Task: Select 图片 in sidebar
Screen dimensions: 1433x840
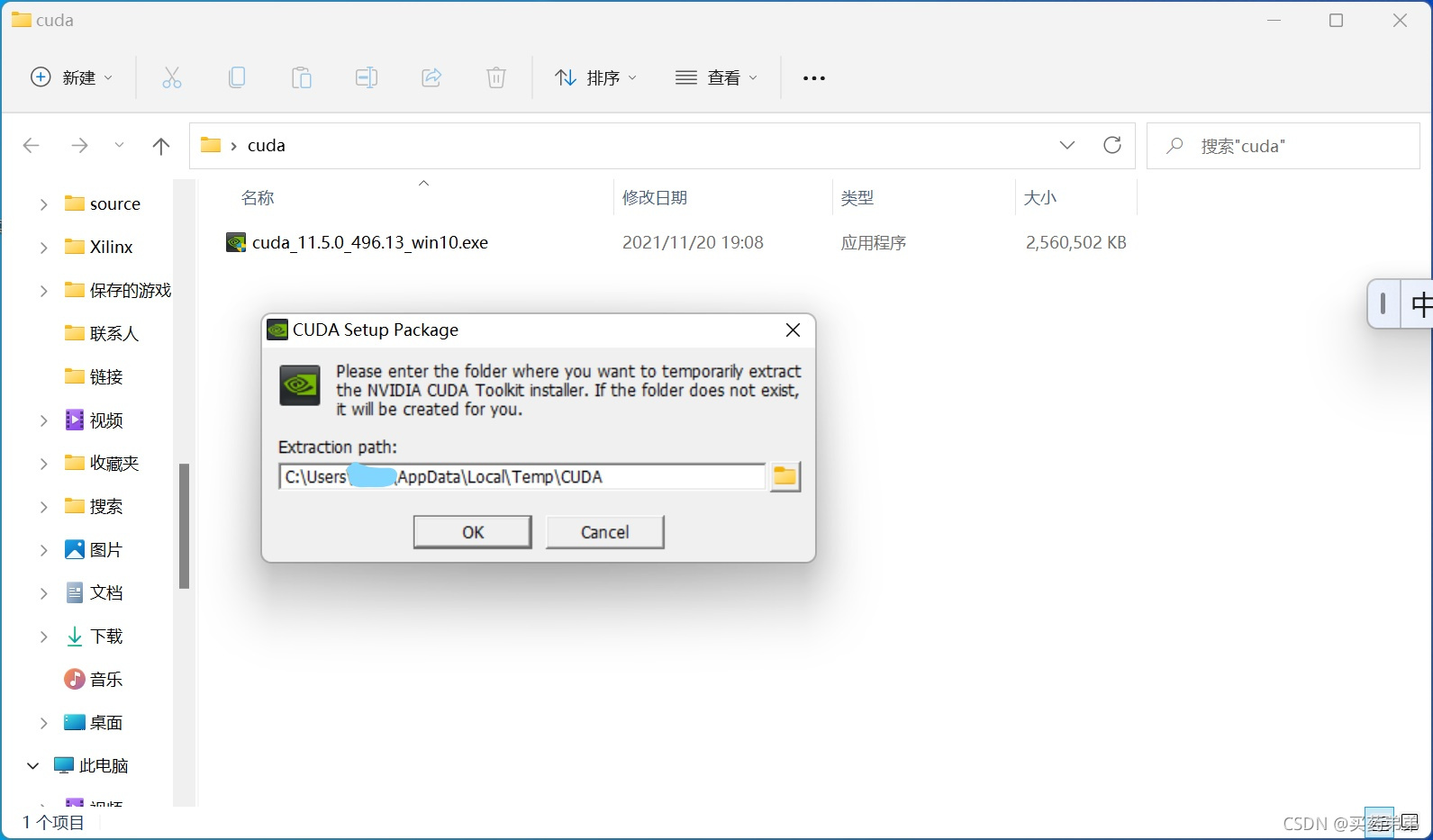Action: click(94, 550)
